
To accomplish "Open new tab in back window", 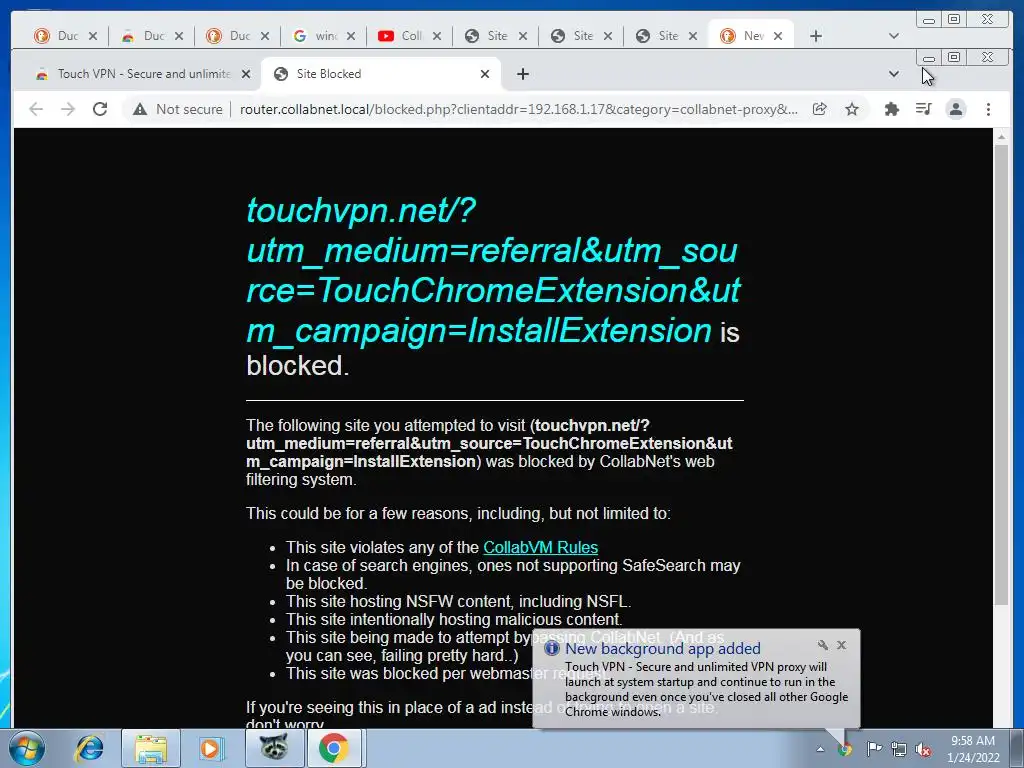I will (816, 36).
